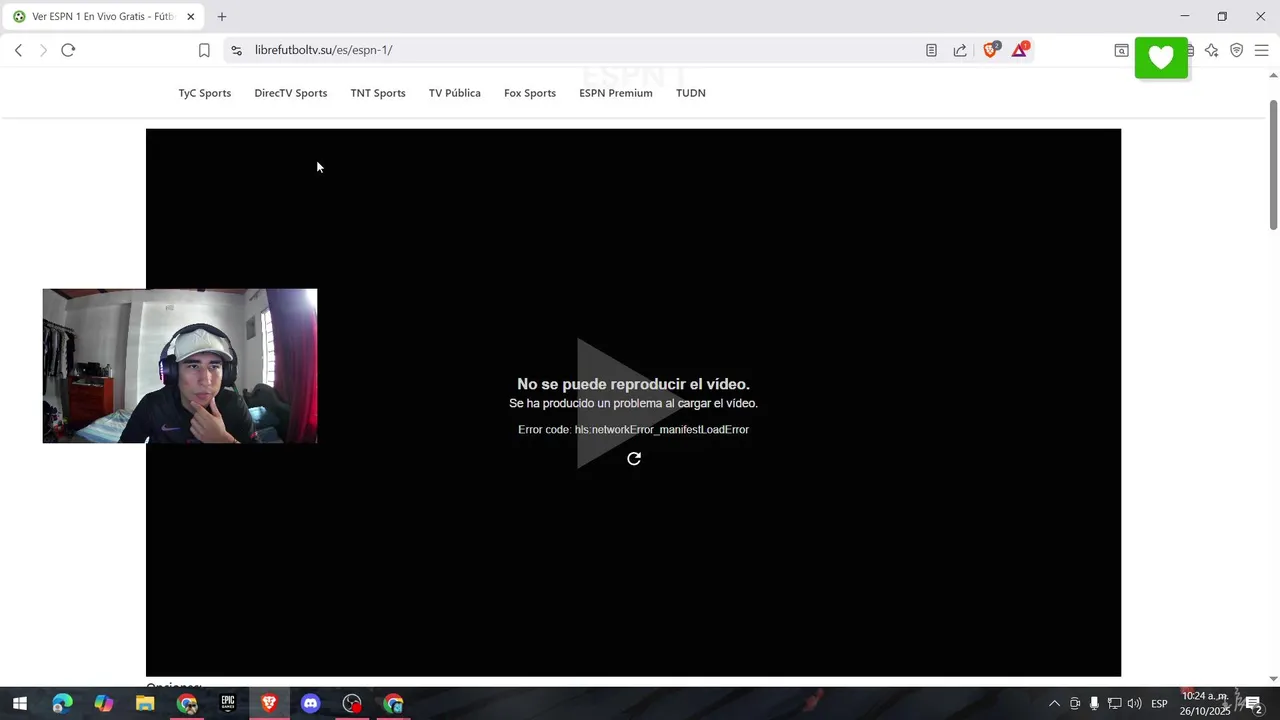Open OBS Studio taskbar icon
This screenshot has width=1280, height=720.
click(x=352, y=704)
